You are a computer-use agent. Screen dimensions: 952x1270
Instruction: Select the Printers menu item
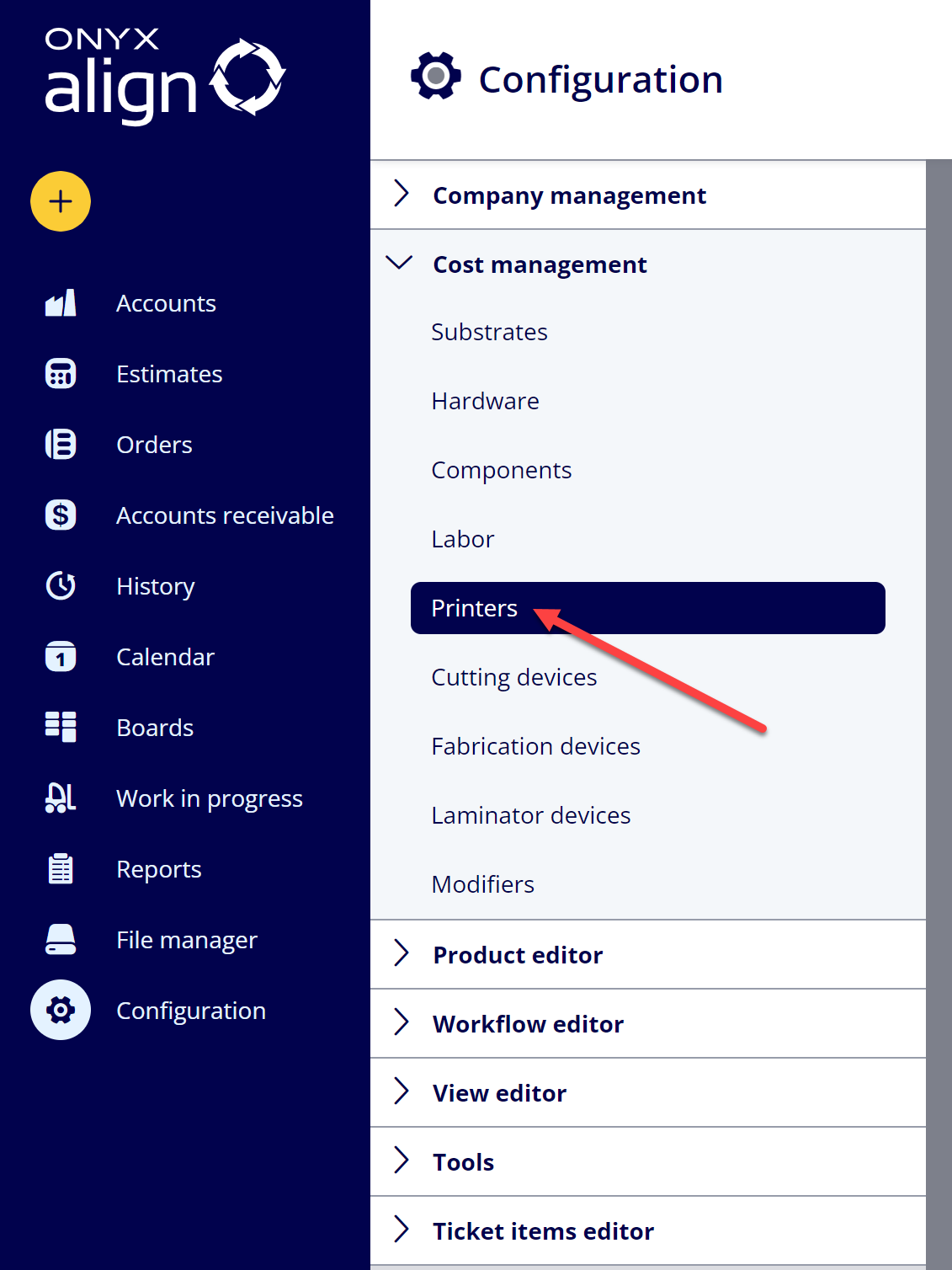[648, 608]
